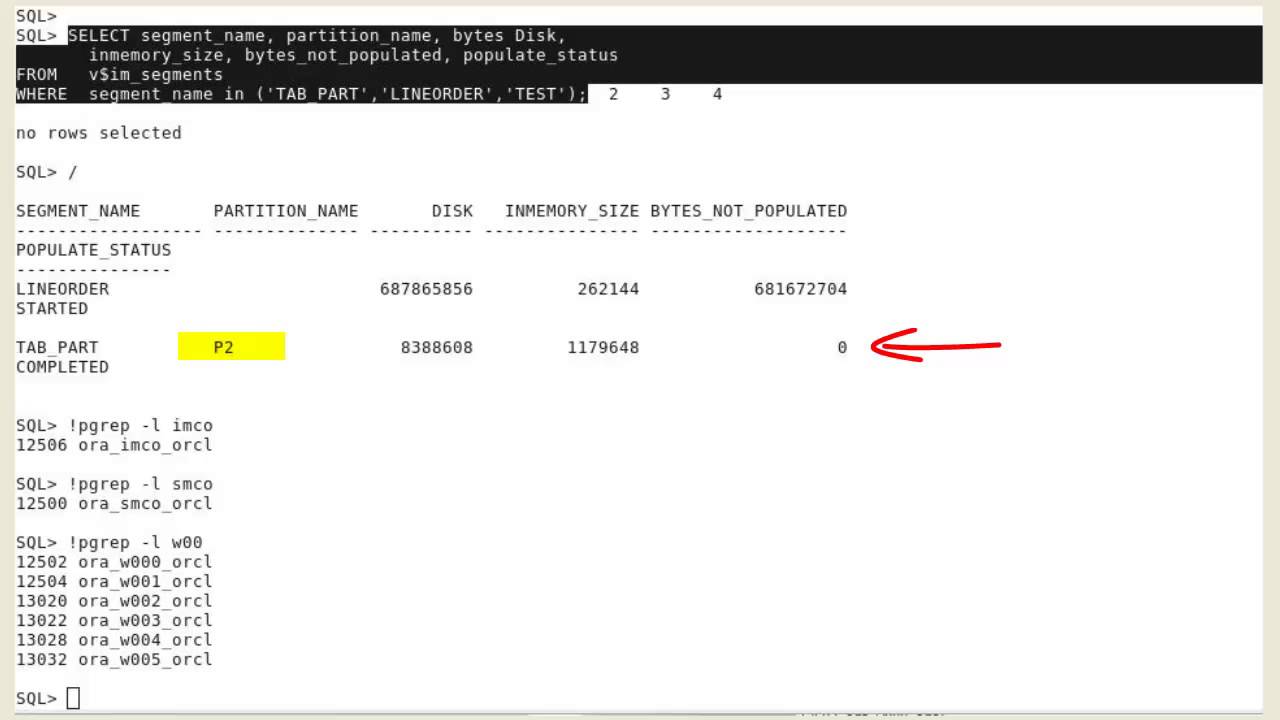The image size is (1280, 720).
Task: Click the 'no rows selected' message
Action: pyautogui.click(x=99, y=133)
